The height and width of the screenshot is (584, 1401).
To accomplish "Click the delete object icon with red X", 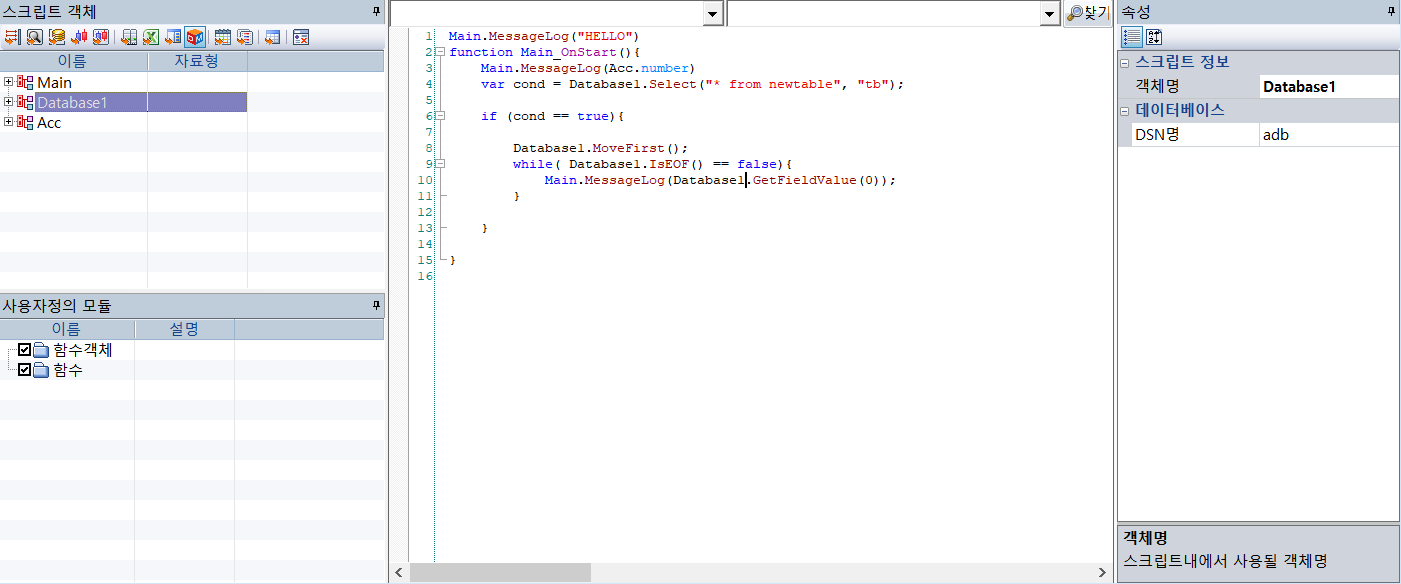I will [300, 37].
